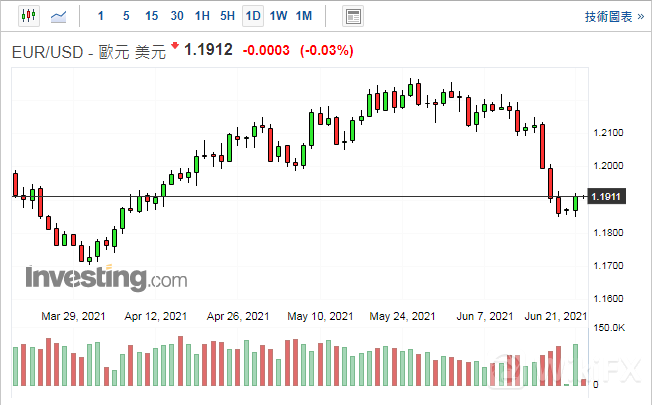Image resolution: width=652 pixels, height=405 pixels.
Task: Set chart interval to 1M
Action: (304, 16)
